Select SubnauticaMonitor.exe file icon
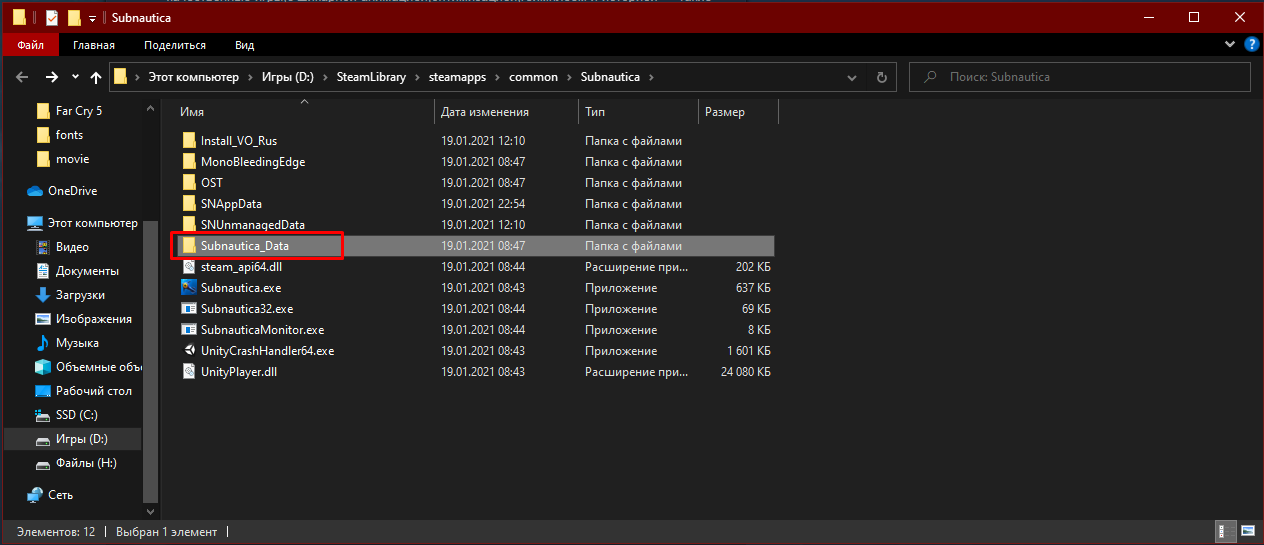The height and width of the screenshot is (545, 1264). click(190, 330)
